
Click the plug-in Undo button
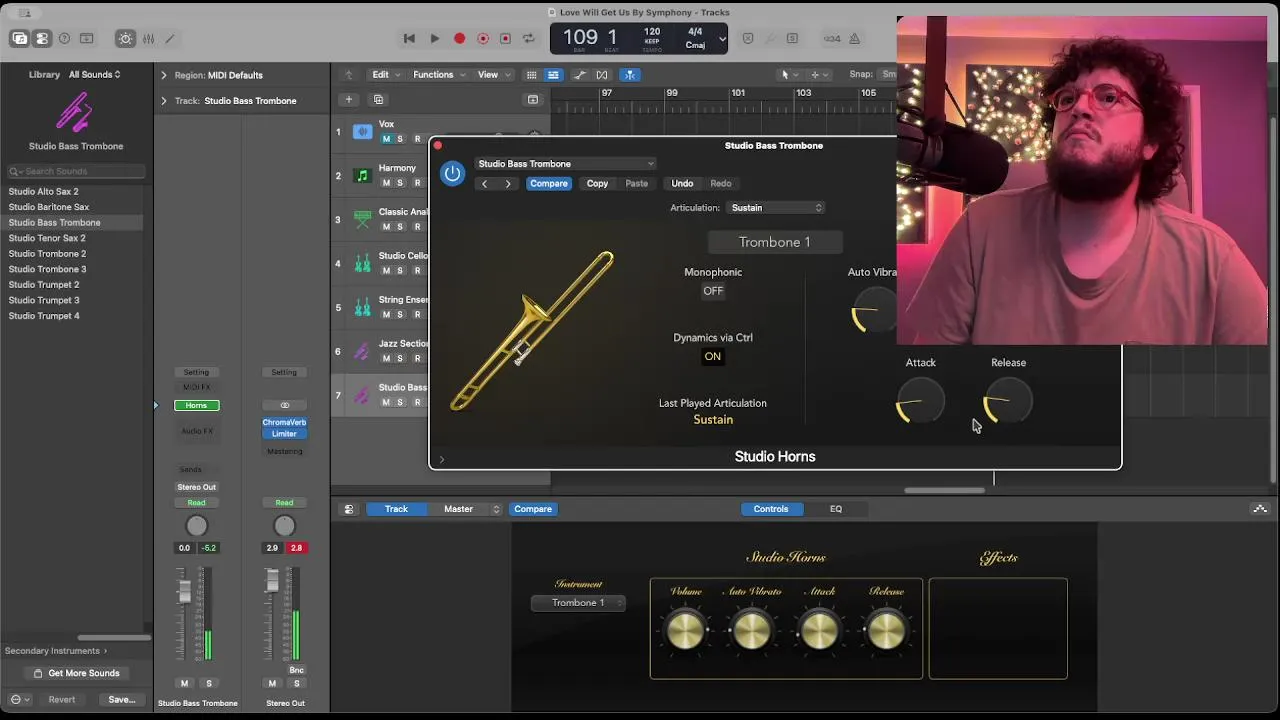pos(682,184)
